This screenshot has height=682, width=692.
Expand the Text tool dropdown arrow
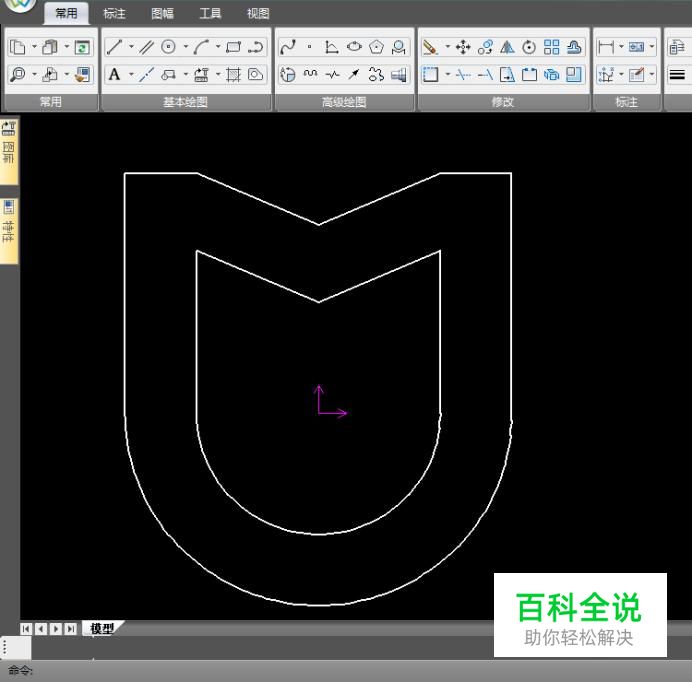click(130, 74)
